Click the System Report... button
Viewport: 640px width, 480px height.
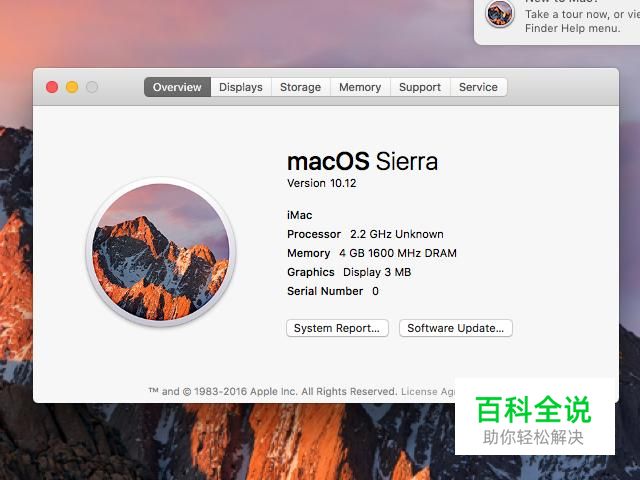coord(337,328)
